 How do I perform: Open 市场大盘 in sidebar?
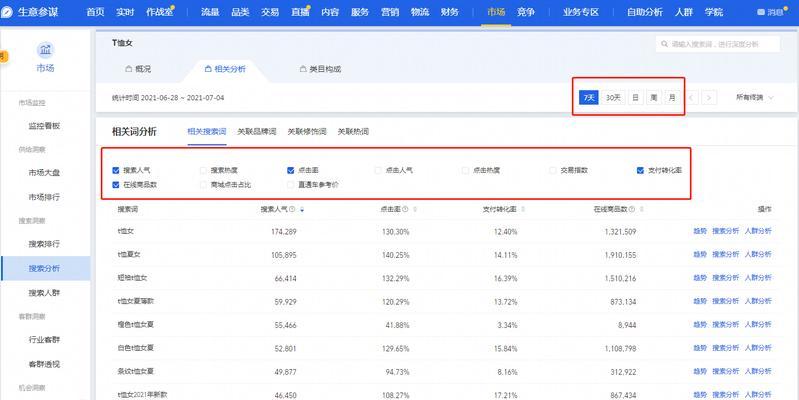point(44,173)
